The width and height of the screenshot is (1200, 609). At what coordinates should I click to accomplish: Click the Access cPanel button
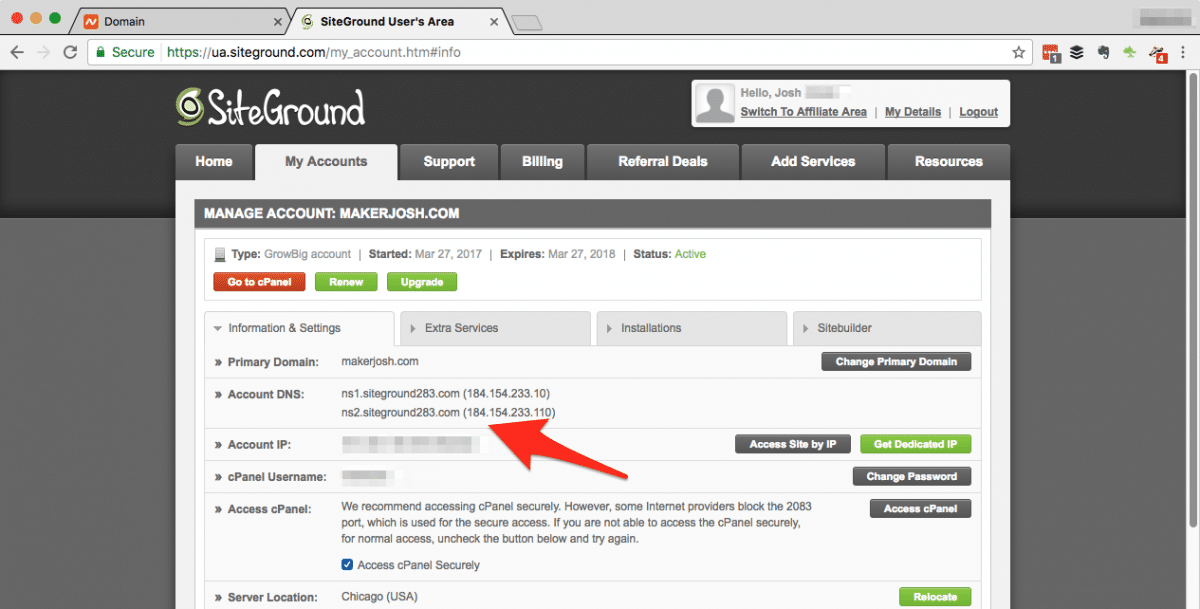coord(920,509)
